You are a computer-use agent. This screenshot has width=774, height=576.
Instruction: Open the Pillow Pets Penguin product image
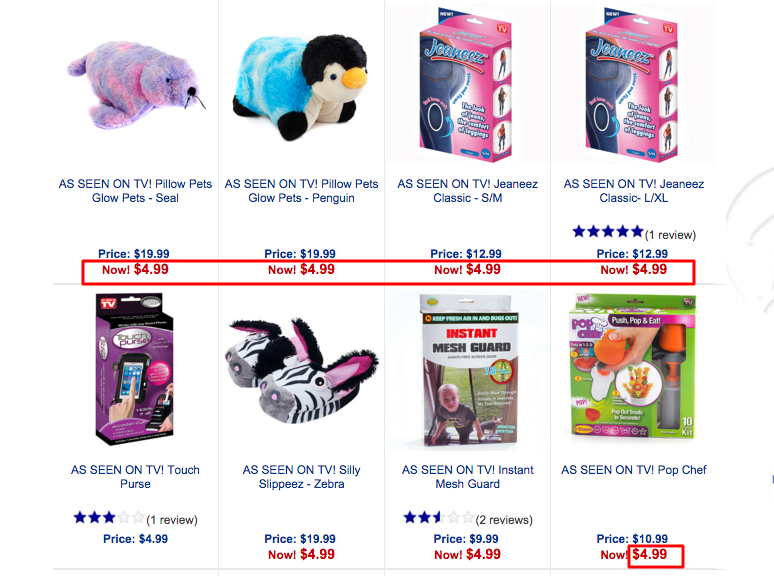tap(300, 87)
